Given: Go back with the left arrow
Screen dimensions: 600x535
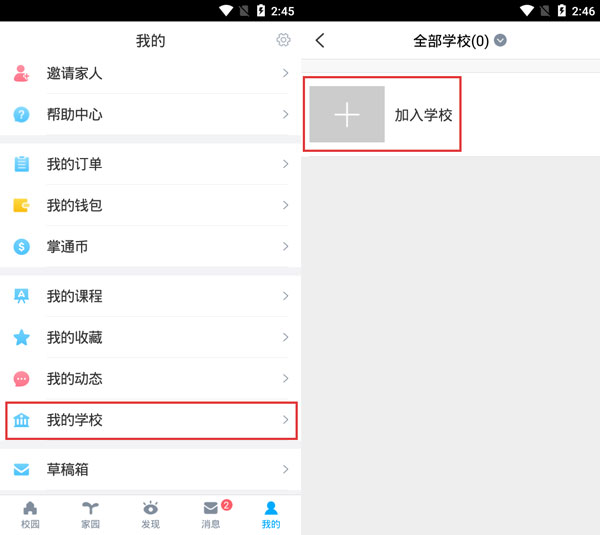Looking at the screenshot, I should [x=320, y=40].
